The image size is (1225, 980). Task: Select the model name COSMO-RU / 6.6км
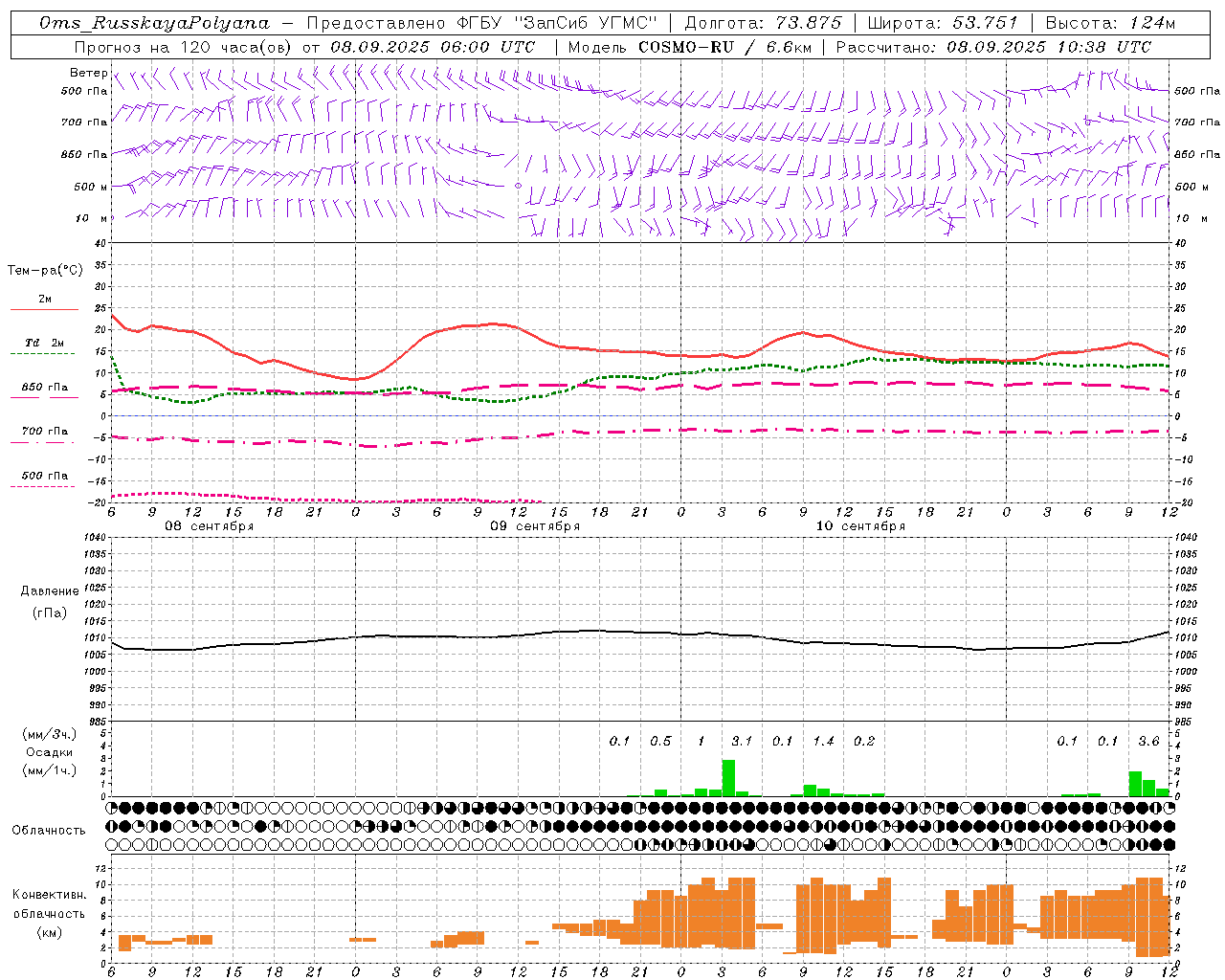[724, 47]
